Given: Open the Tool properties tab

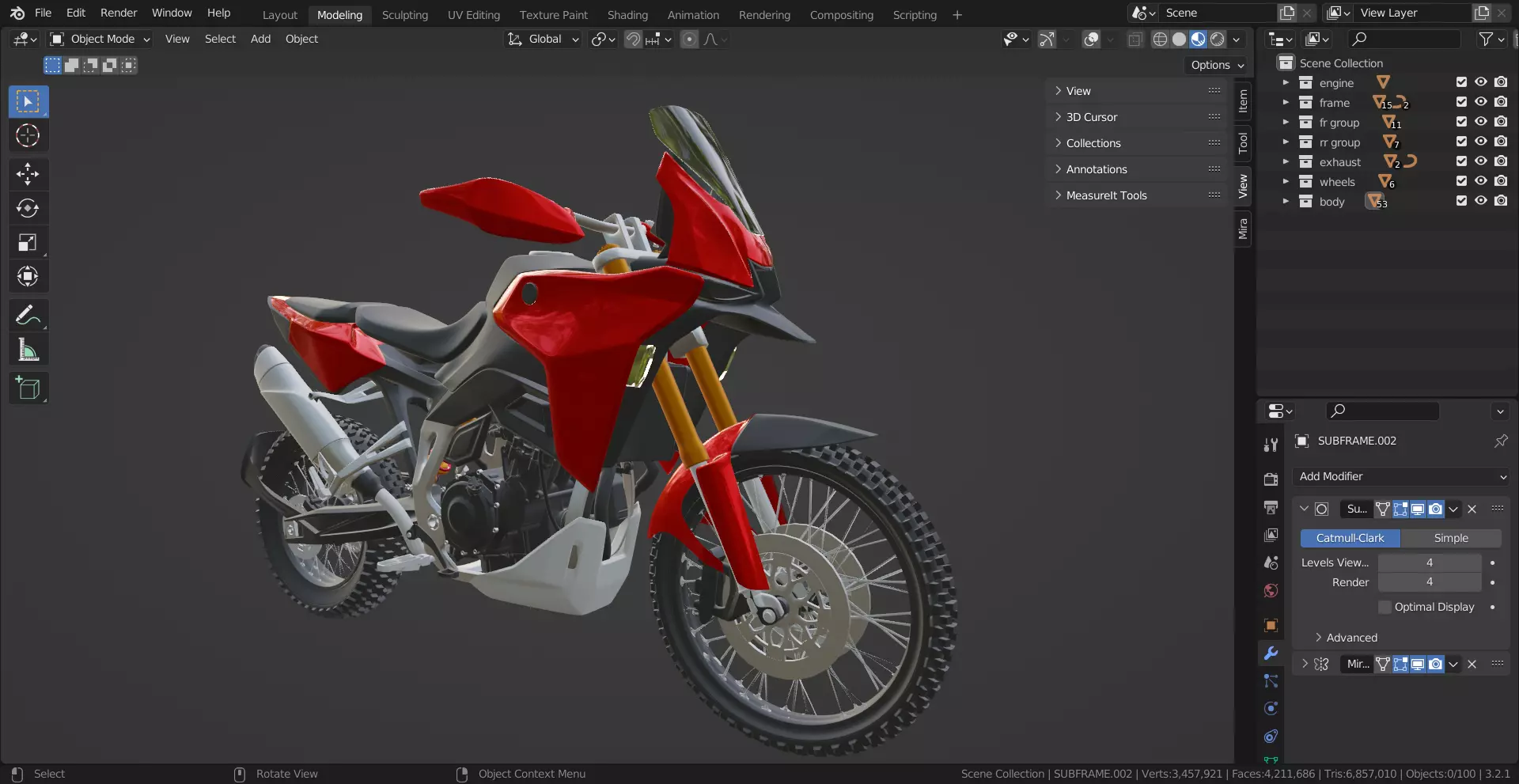Looking at the screenshot, I should (x=1271, y=445).
